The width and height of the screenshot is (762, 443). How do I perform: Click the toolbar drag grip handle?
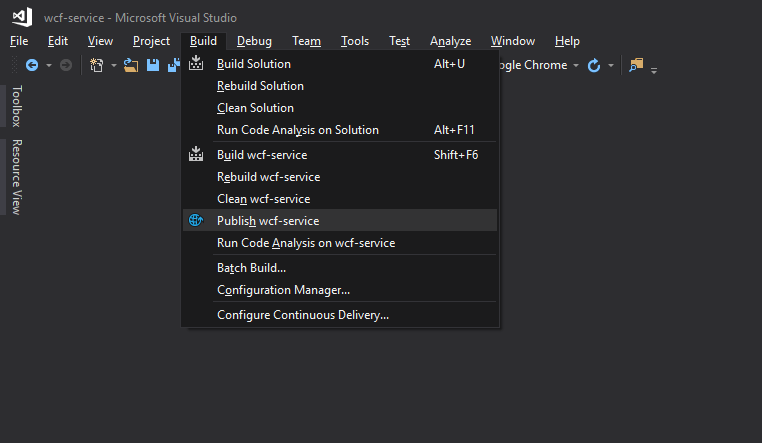15,65
